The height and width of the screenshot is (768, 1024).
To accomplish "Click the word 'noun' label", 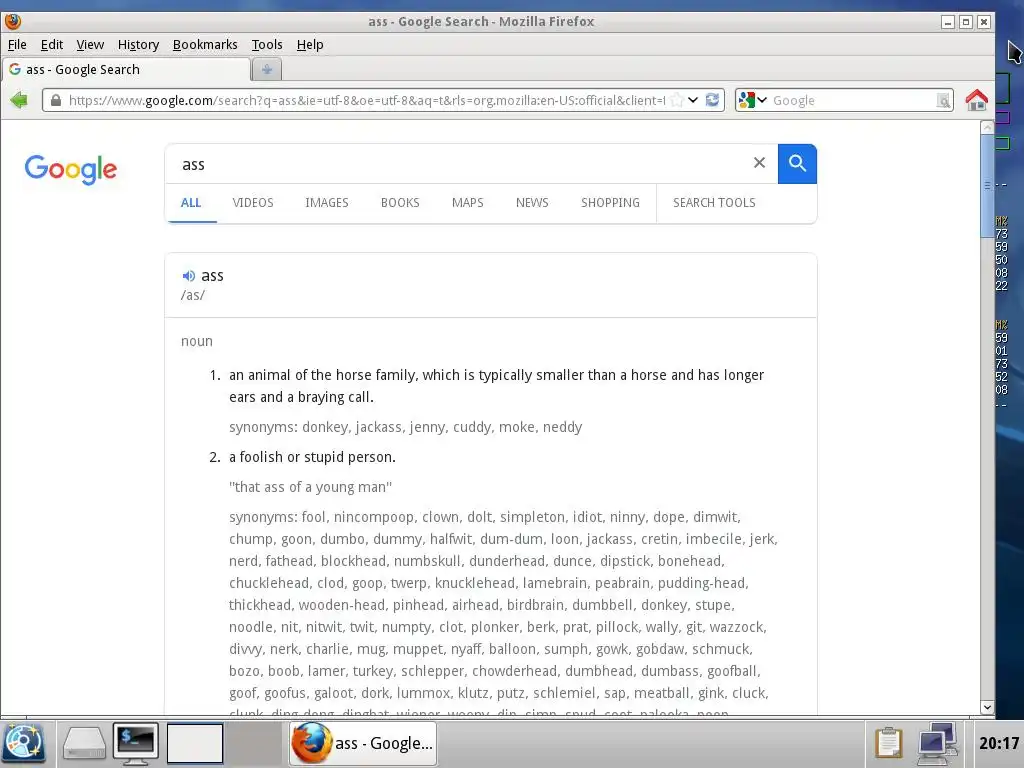I will [197, 341].
